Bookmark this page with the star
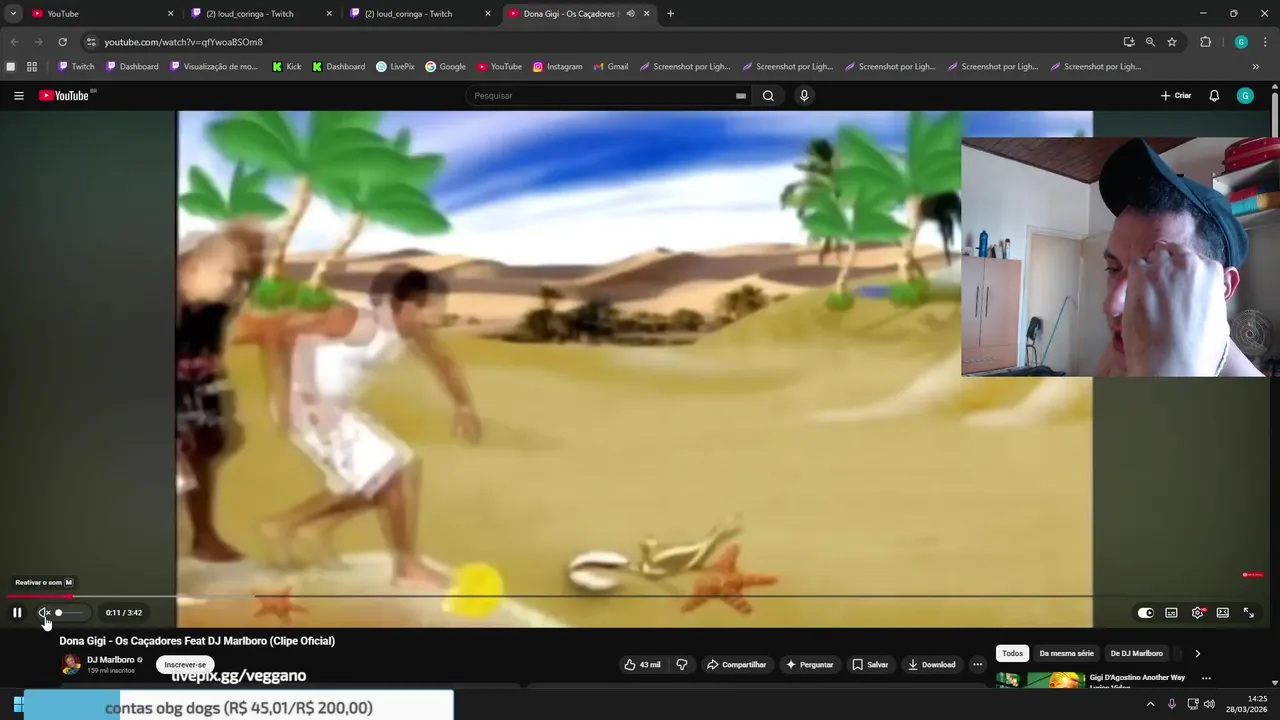 point(1172,42)
